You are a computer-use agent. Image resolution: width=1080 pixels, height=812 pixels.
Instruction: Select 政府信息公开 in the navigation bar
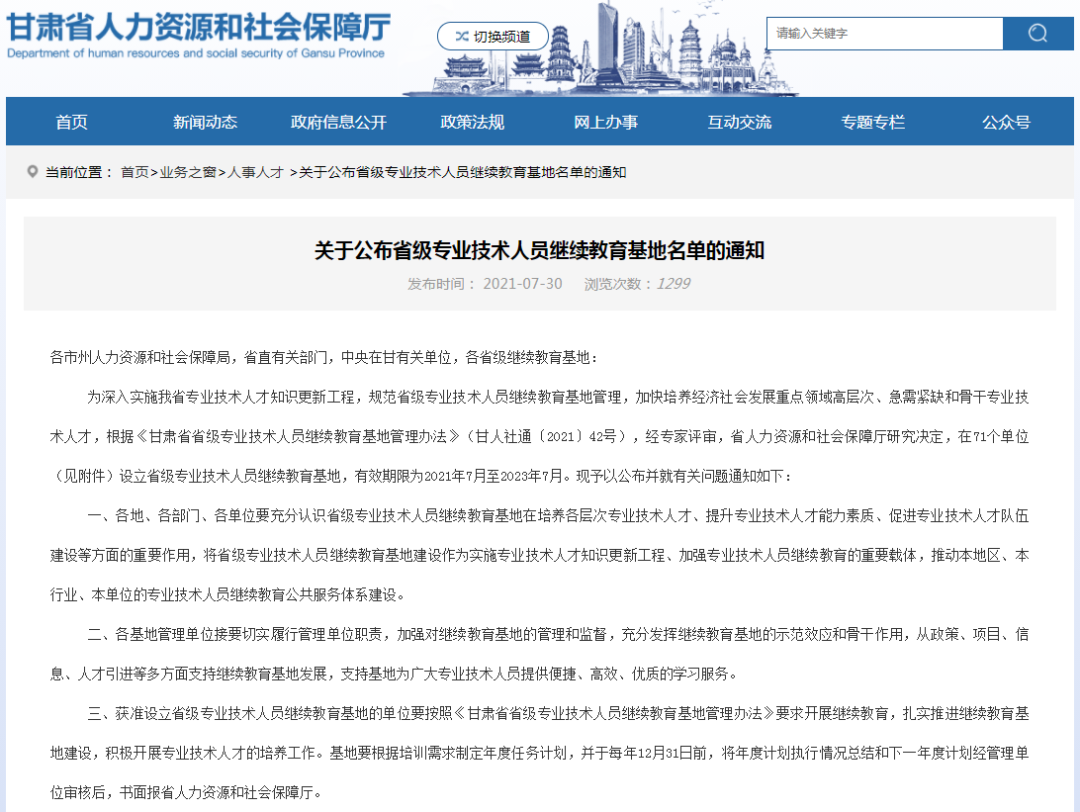pyautogui.click(x=338, y=122)
